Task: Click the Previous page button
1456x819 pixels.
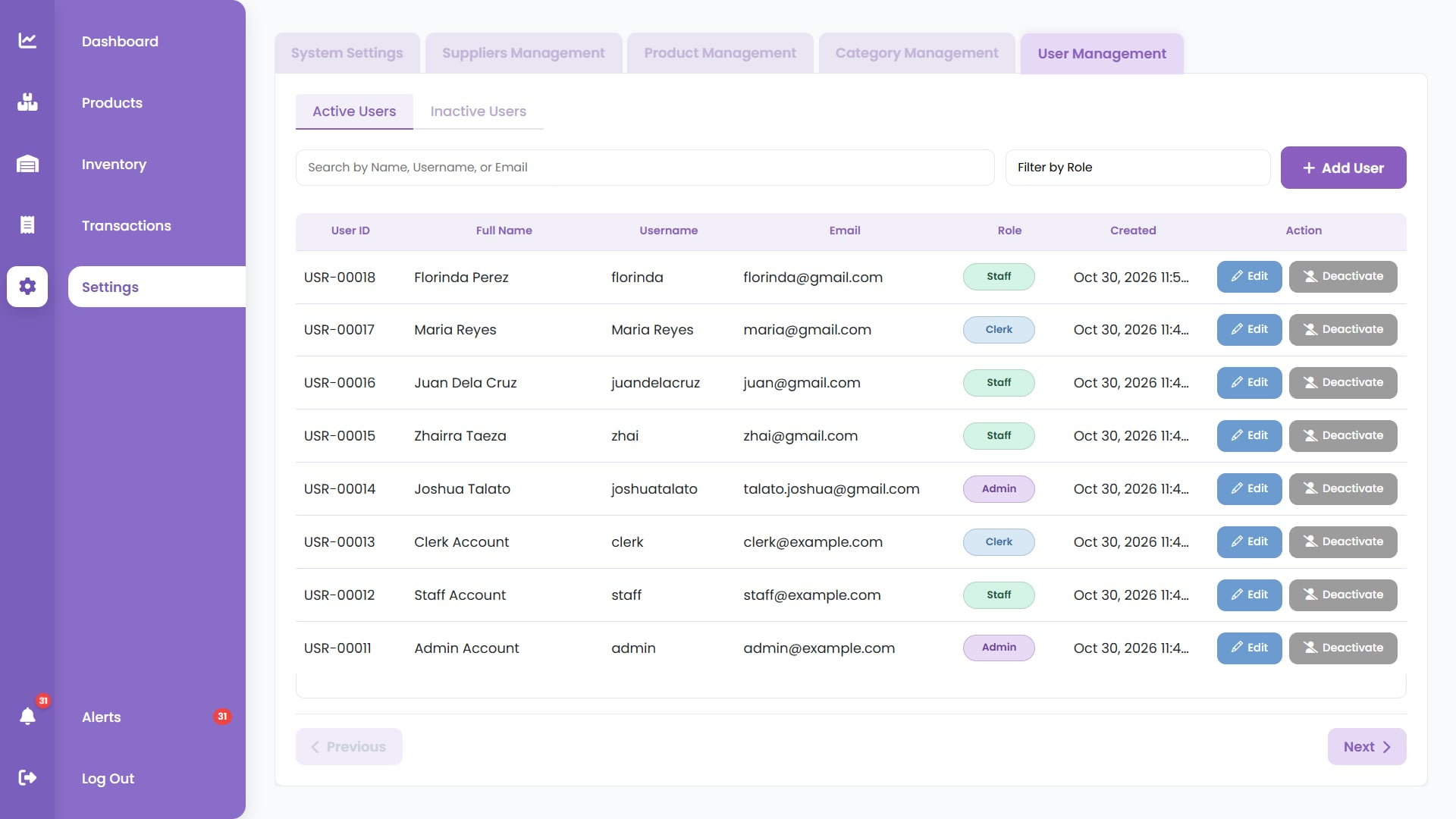Action: [349, 747]
